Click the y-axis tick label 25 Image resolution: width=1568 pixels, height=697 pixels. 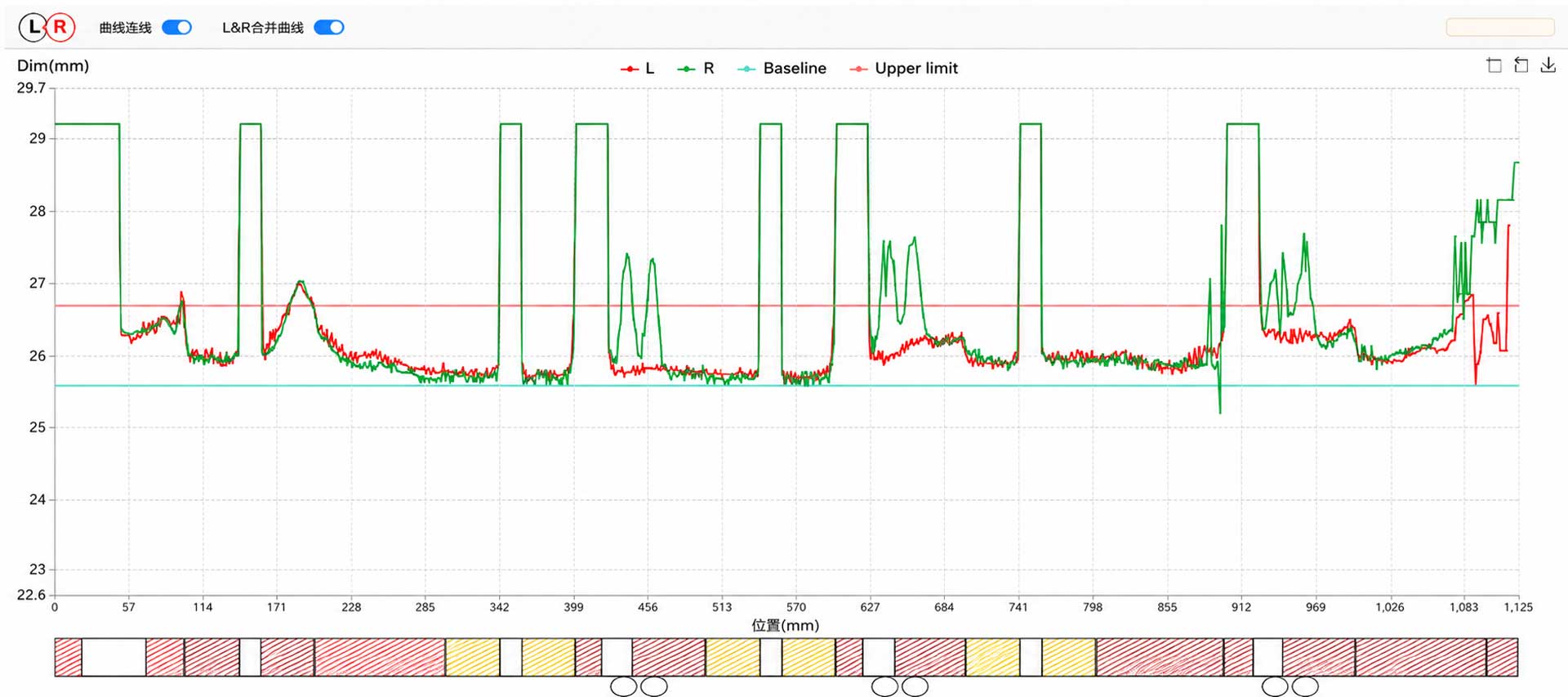pyautogui.click(x=38, y=427)
